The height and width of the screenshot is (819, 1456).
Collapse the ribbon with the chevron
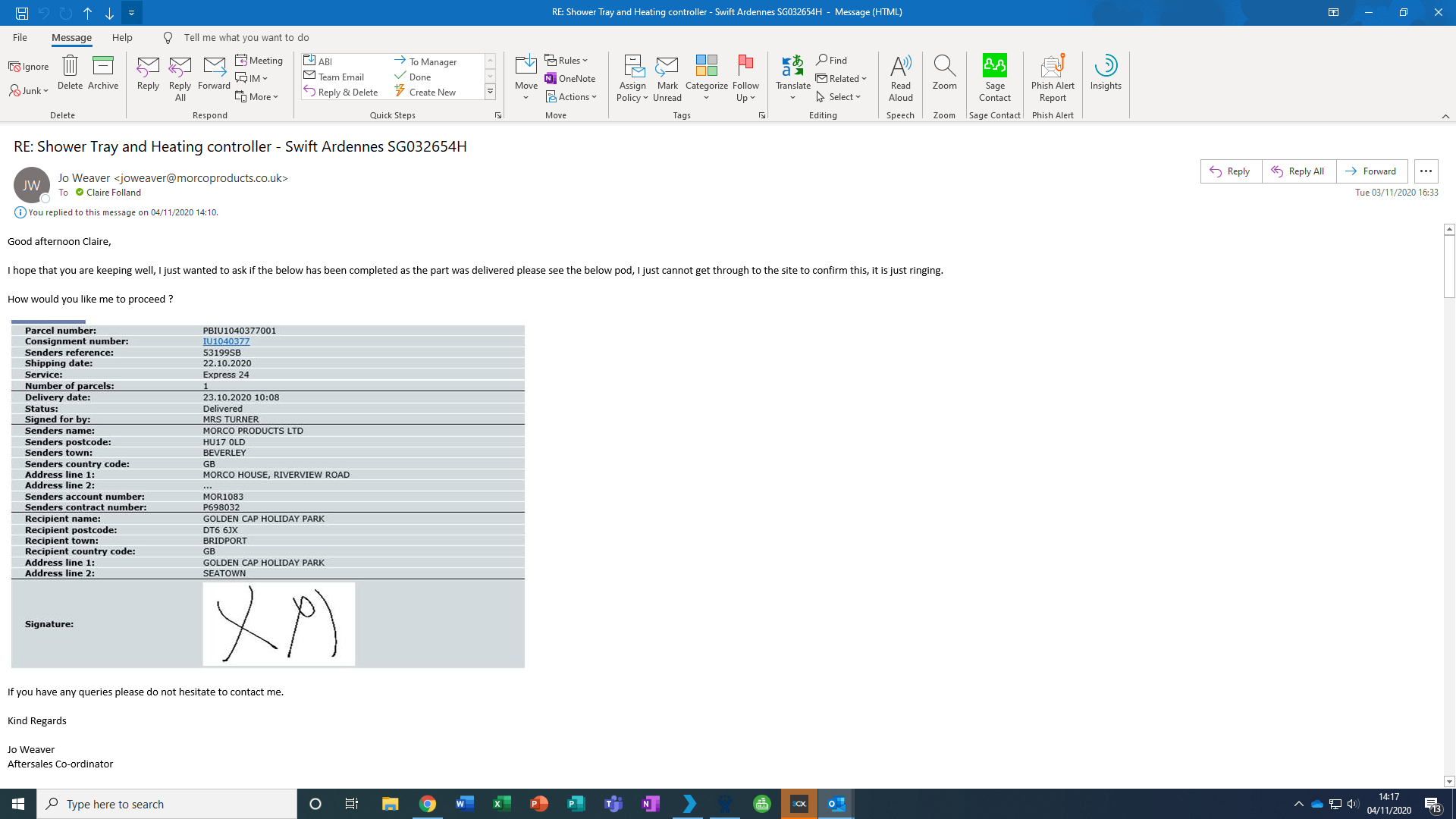click(x=1445, y=116)
